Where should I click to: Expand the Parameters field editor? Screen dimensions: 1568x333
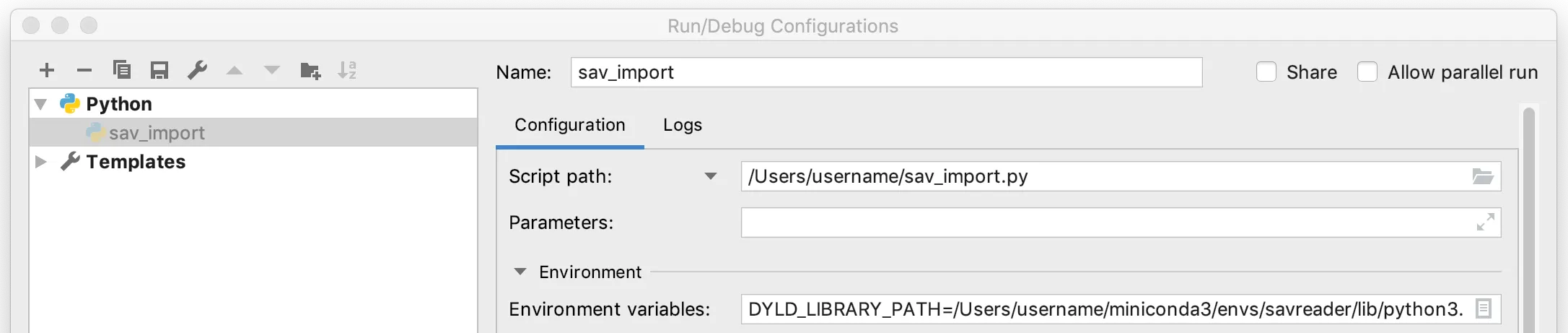click(1485, 222)
